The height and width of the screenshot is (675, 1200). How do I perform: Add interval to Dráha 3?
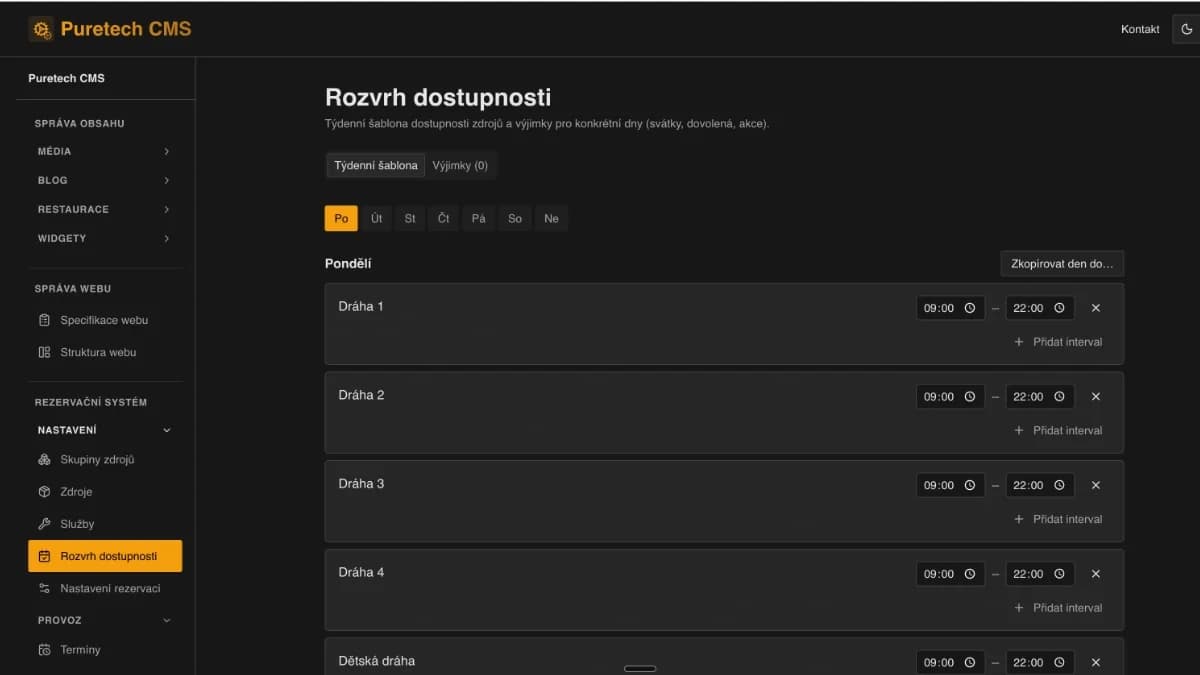pos(1058,519)
